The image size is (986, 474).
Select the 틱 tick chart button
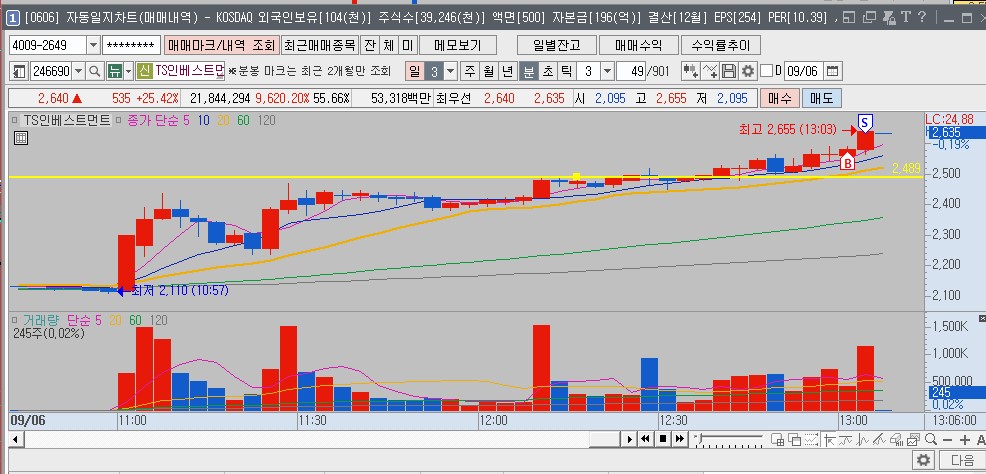566,71
